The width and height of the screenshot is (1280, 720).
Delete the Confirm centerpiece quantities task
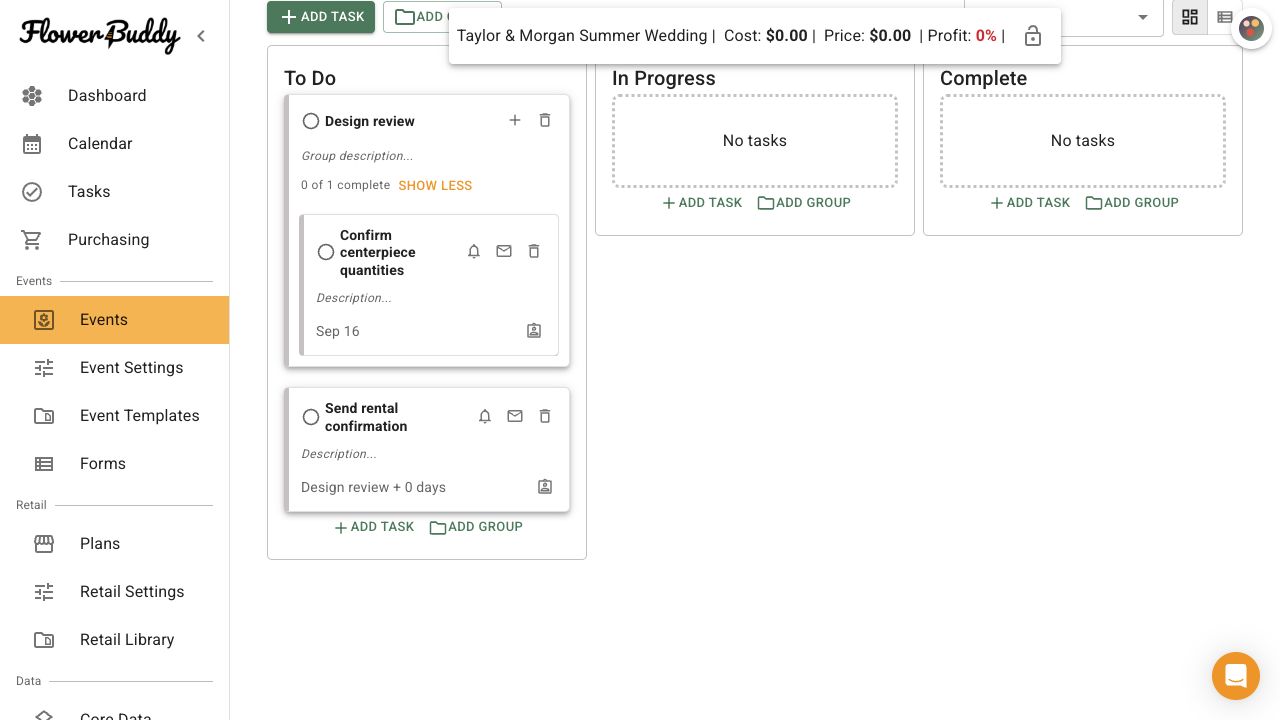click(534, 252)
